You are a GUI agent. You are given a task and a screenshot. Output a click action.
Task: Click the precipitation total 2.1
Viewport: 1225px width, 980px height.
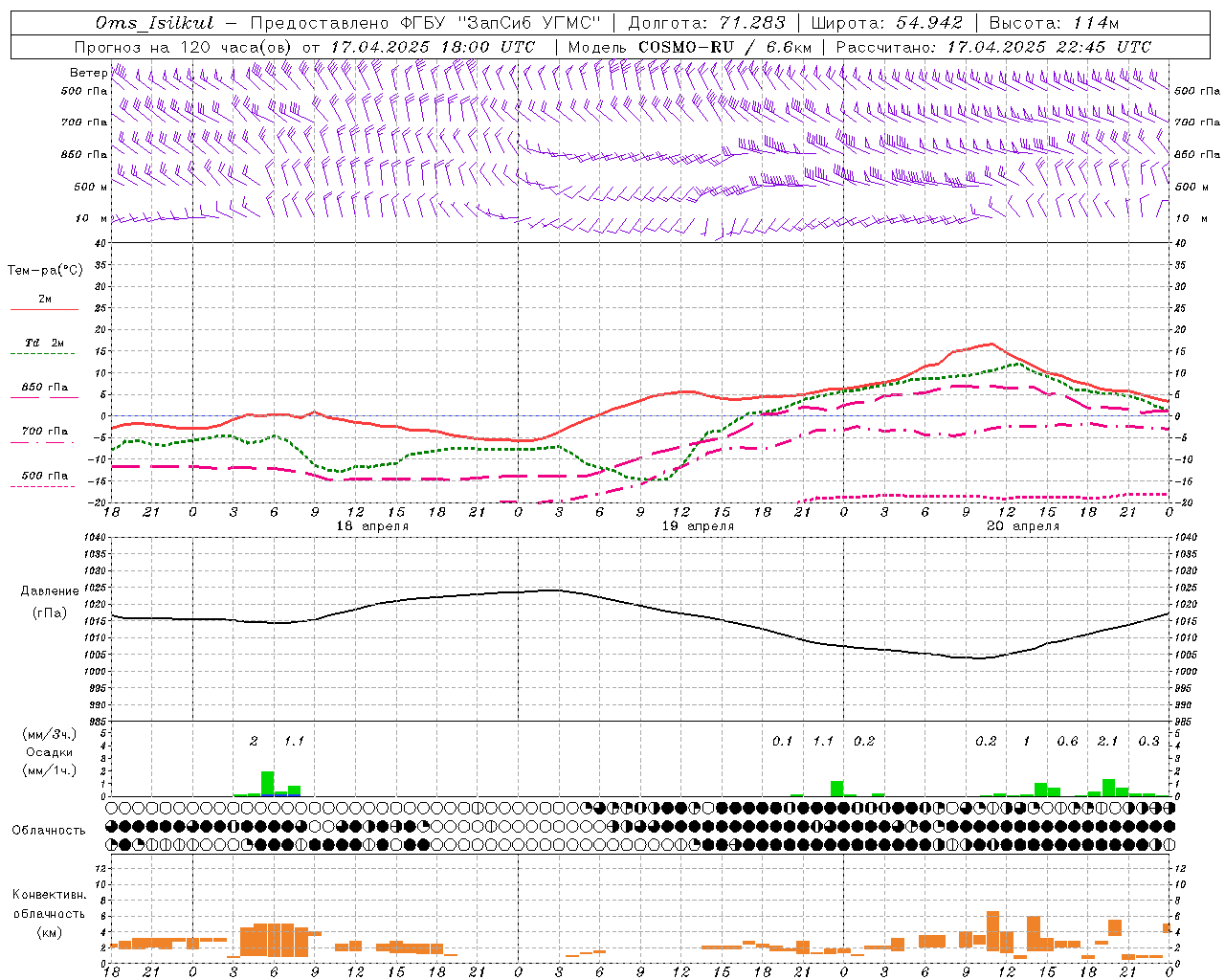click(x=1108, y=742)
